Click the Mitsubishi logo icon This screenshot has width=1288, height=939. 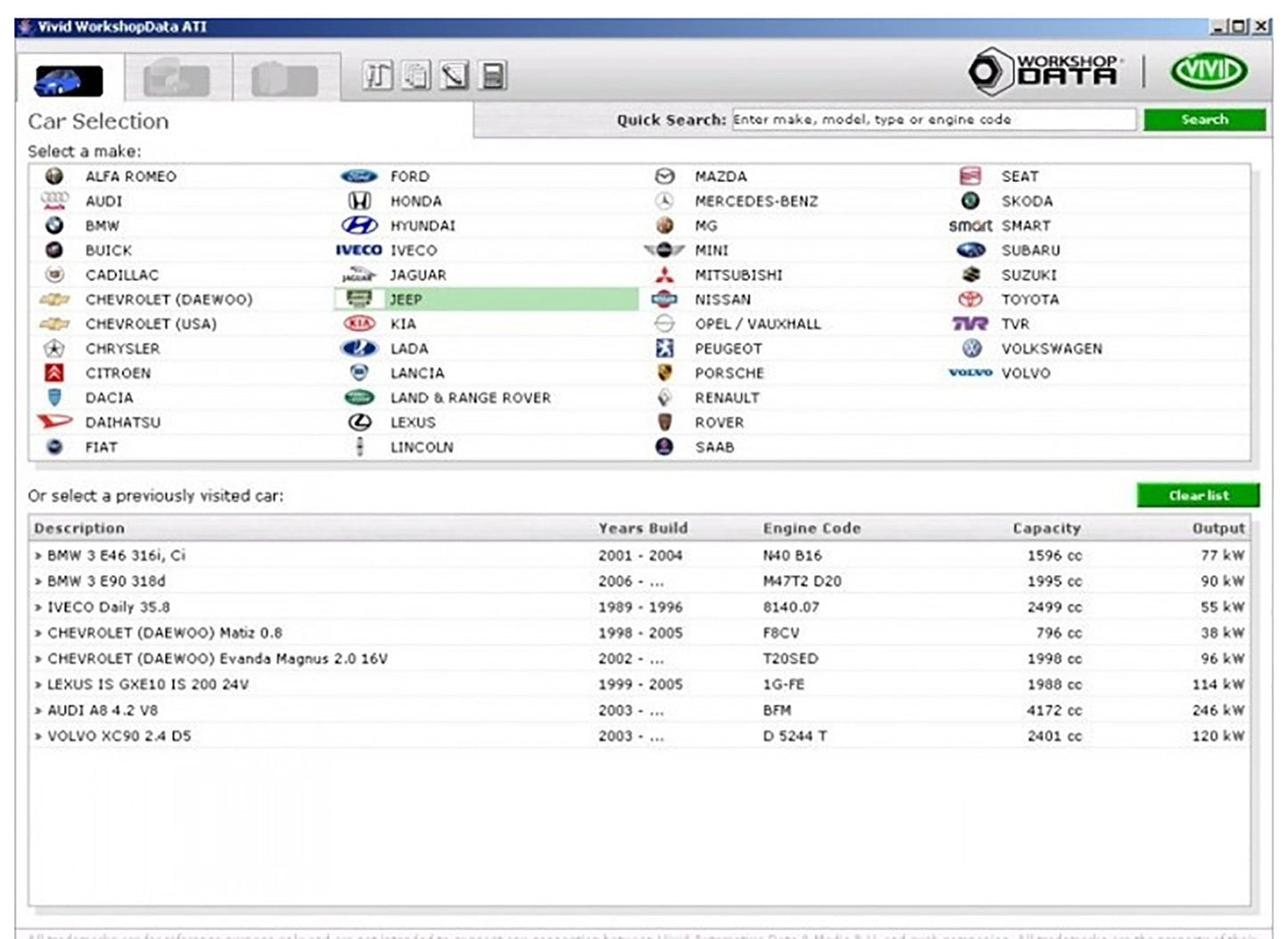[x=664, y=275]
